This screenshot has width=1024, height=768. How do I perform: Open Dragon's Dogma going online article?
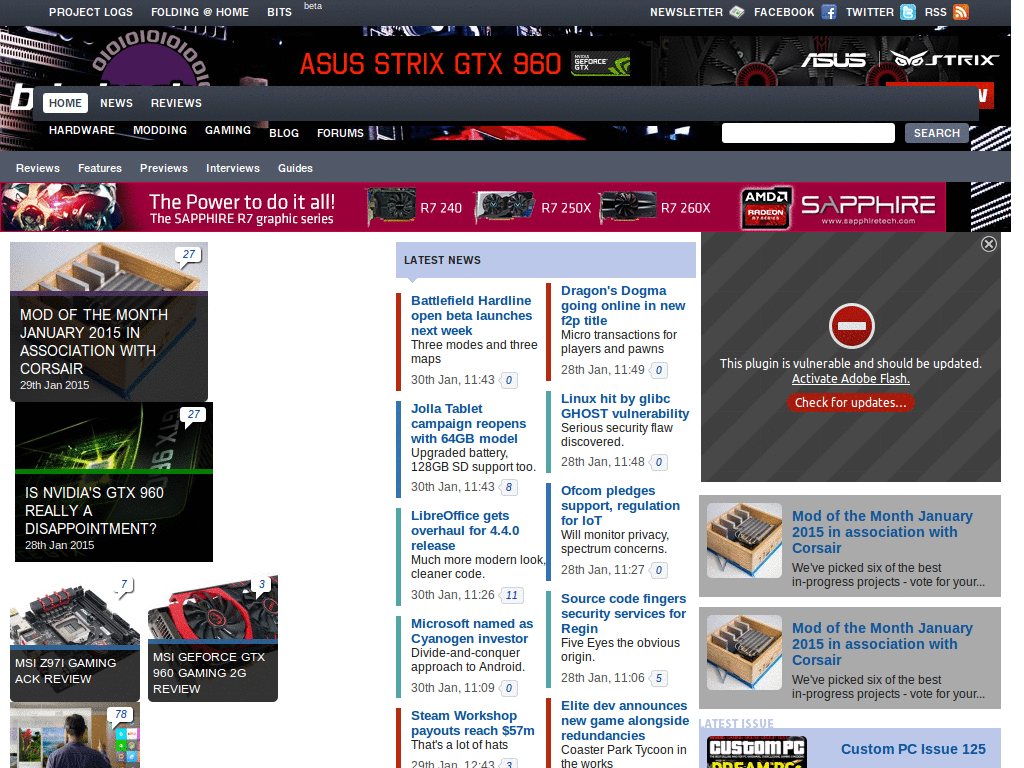pyautogui.click(x=623, y=306)
